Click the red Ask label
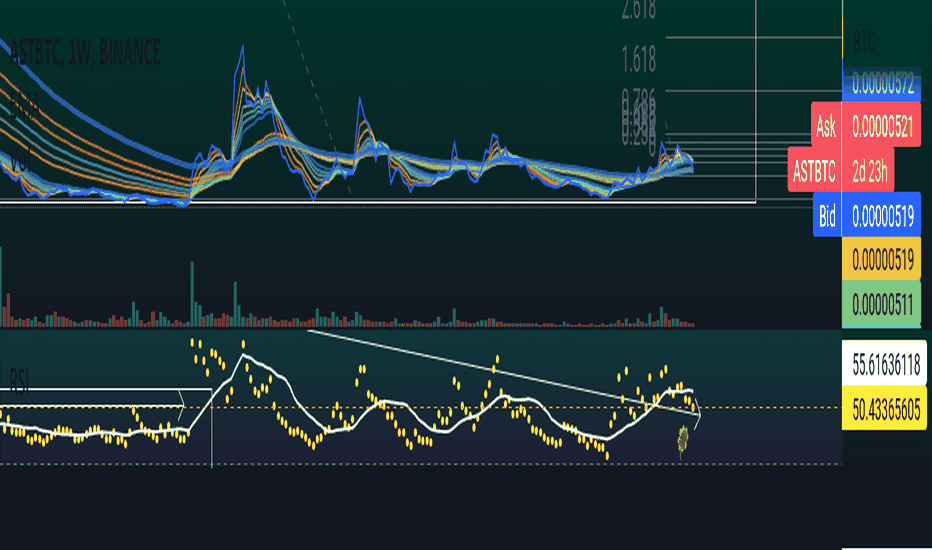 (x=826, y=125)
